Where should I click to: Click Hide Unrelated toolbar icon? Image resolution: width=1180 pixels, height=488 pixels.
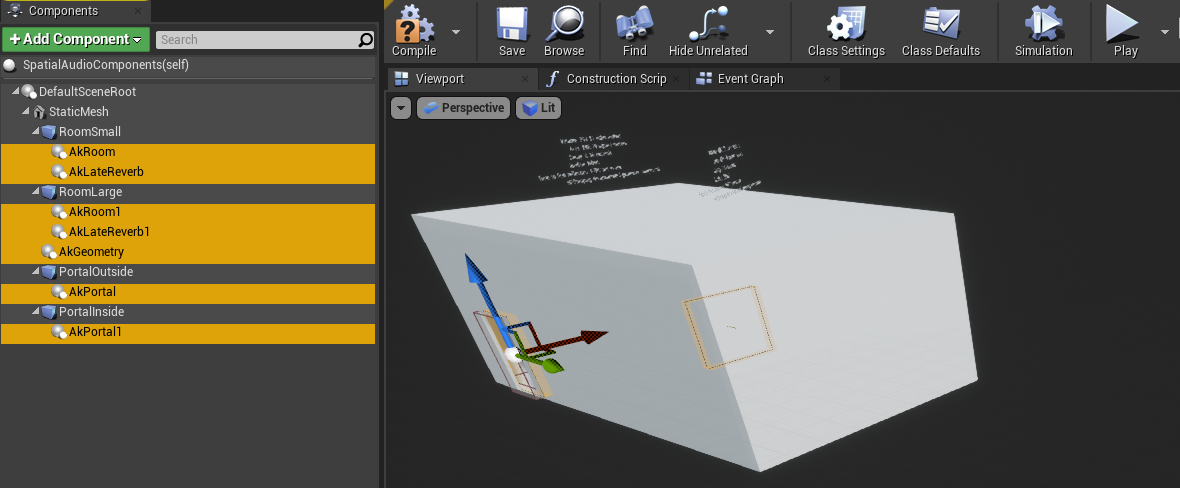[707, 26]
